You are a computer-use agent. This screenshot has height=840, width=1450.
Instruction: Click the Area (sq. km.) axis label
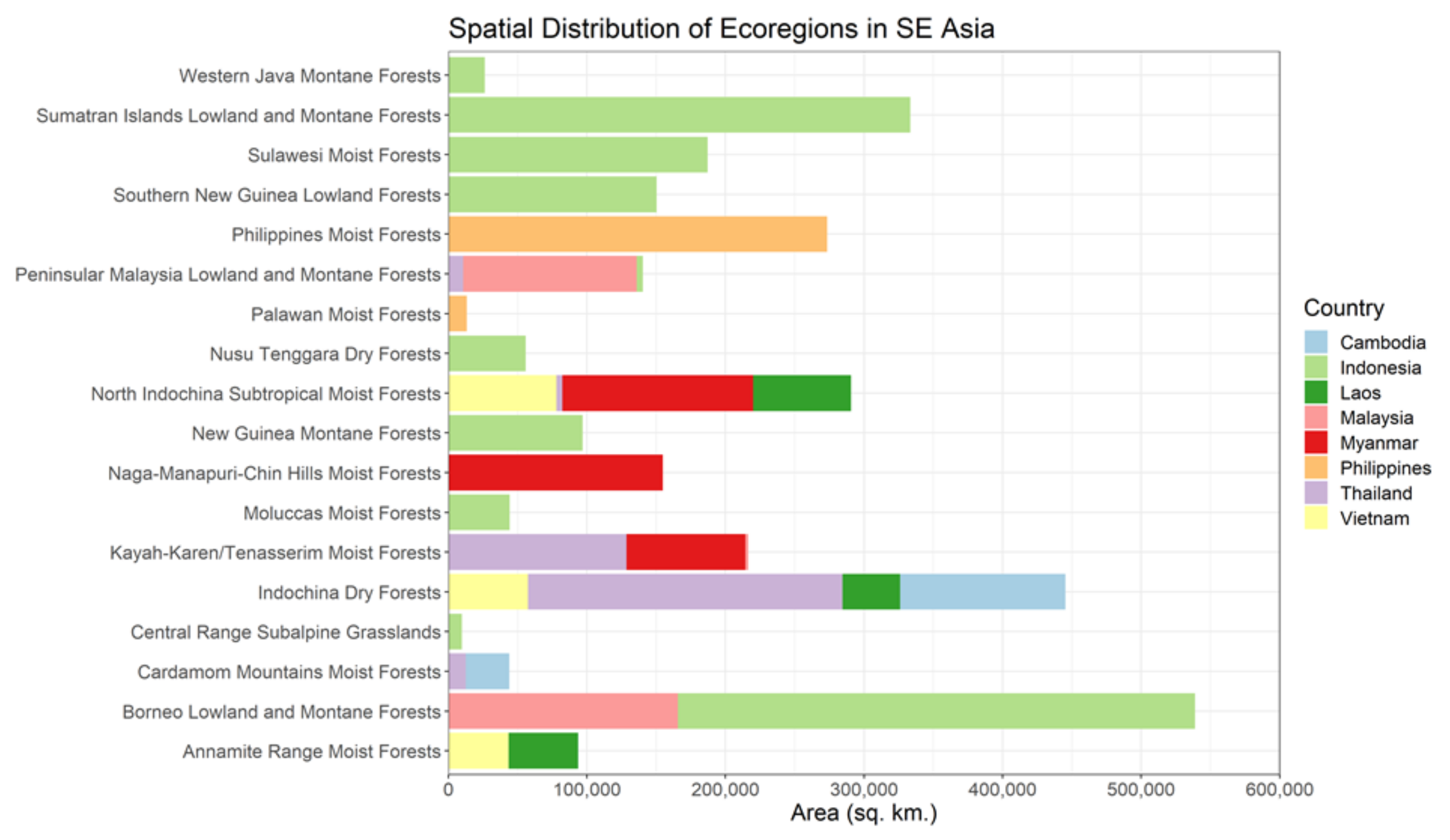coord(863,813)
